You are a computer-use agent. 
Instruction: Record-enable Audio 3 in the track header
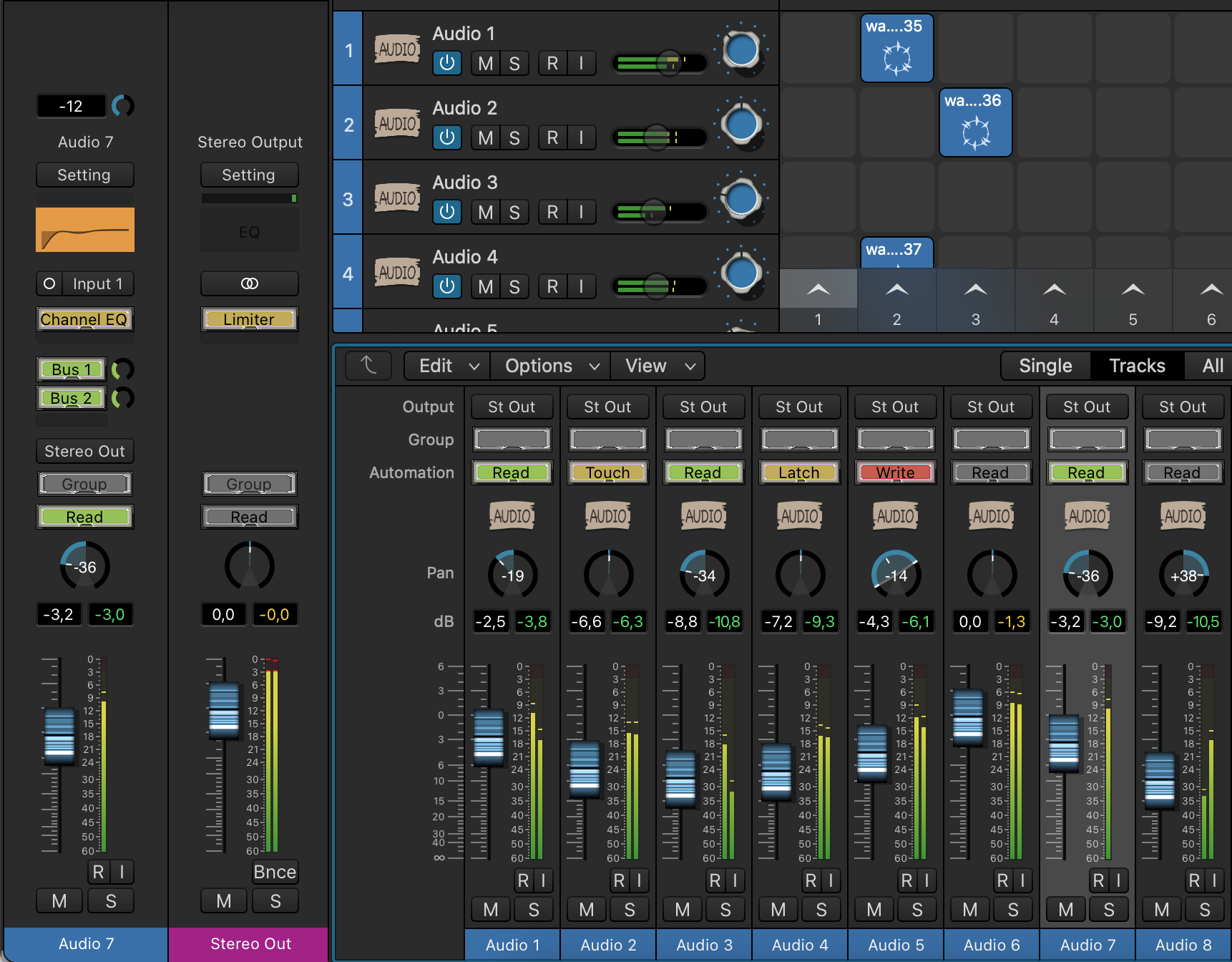click(552, 212)
